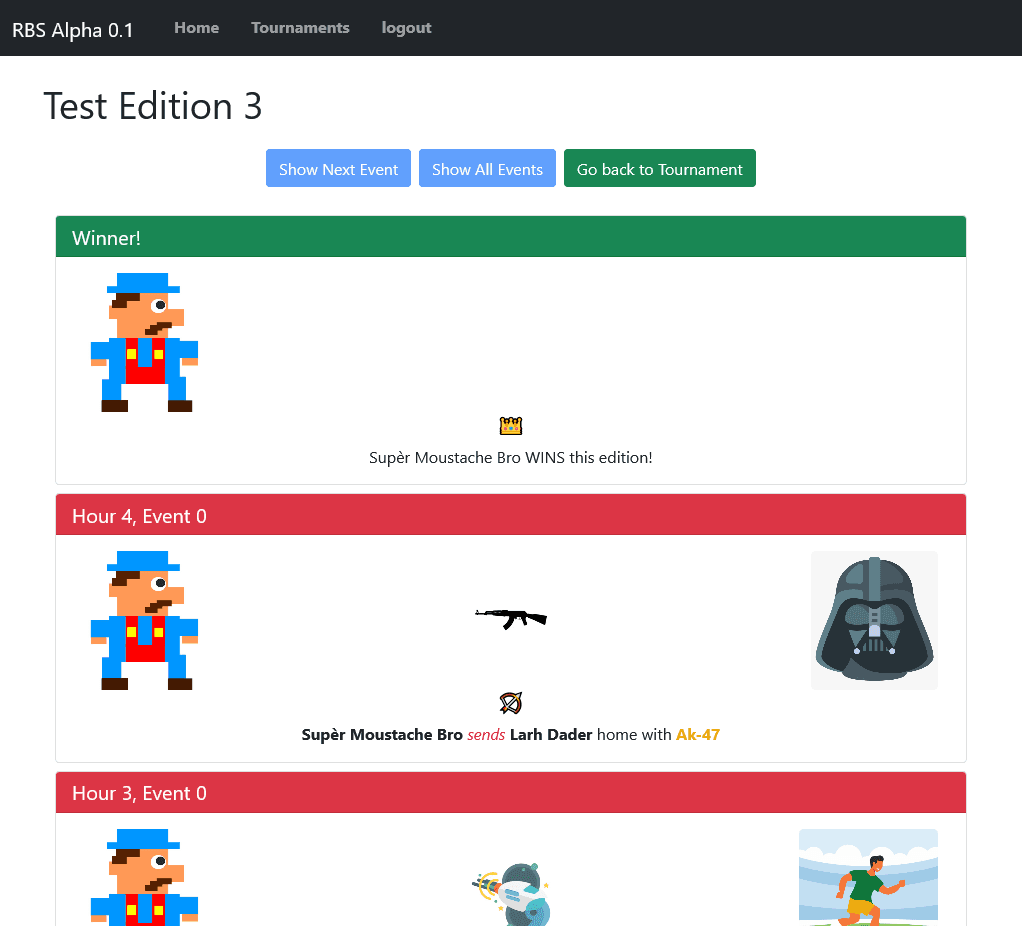The image size is (1022, 926).
Task: Click the AK-47 rifle icon
Action: [511, 618]
